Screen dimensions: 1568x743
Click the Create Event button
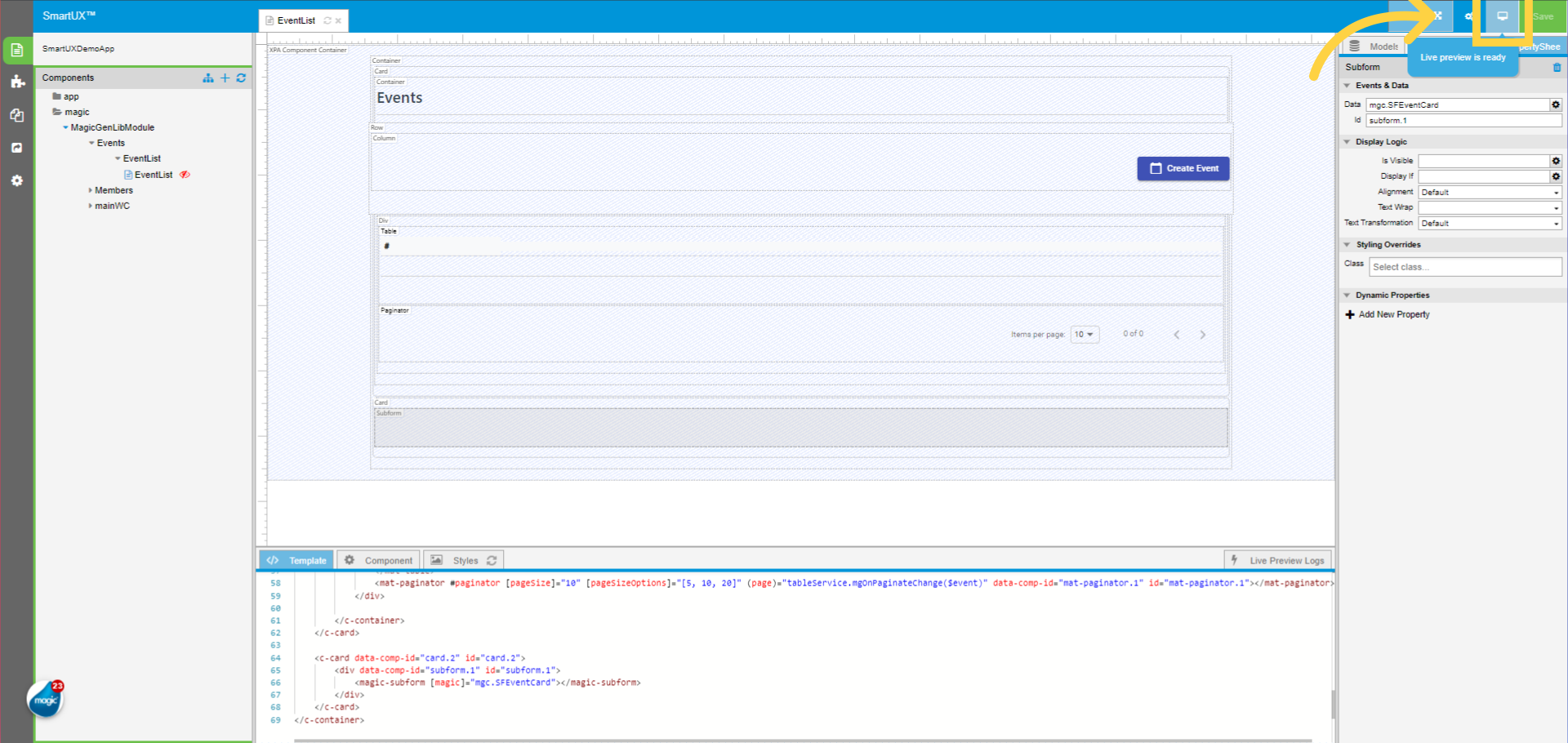point(1183,168)
